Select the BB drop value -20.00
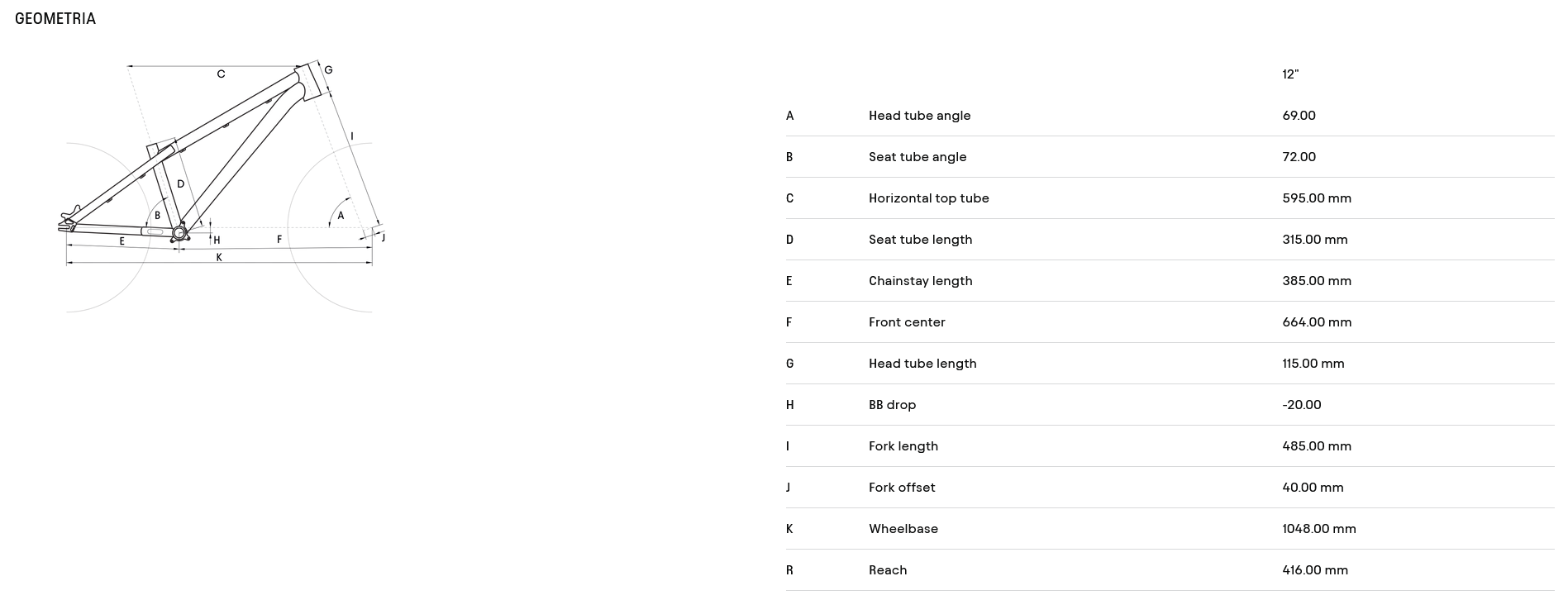This screenshot has width=1568, height=600. click(1301, 405)
